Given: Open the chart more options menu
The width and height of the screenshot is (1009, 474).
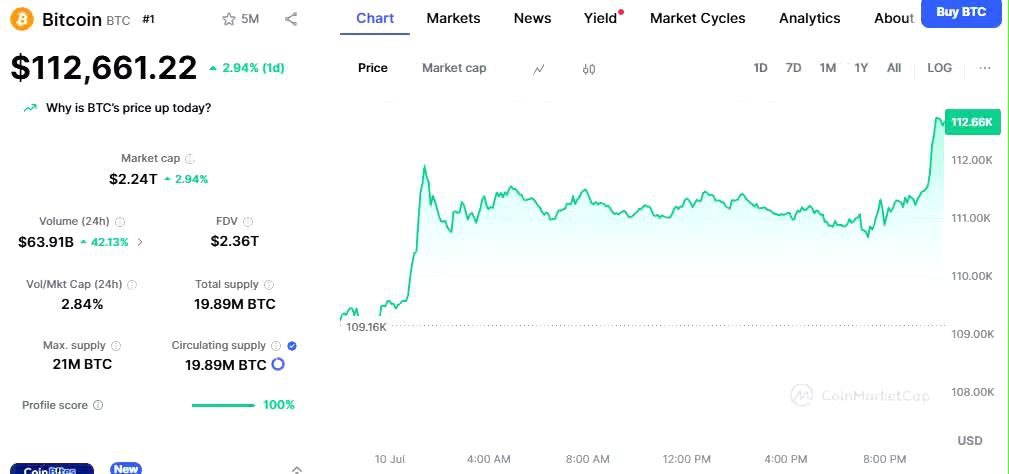Looking at the screenshot, I should [985, 68].
